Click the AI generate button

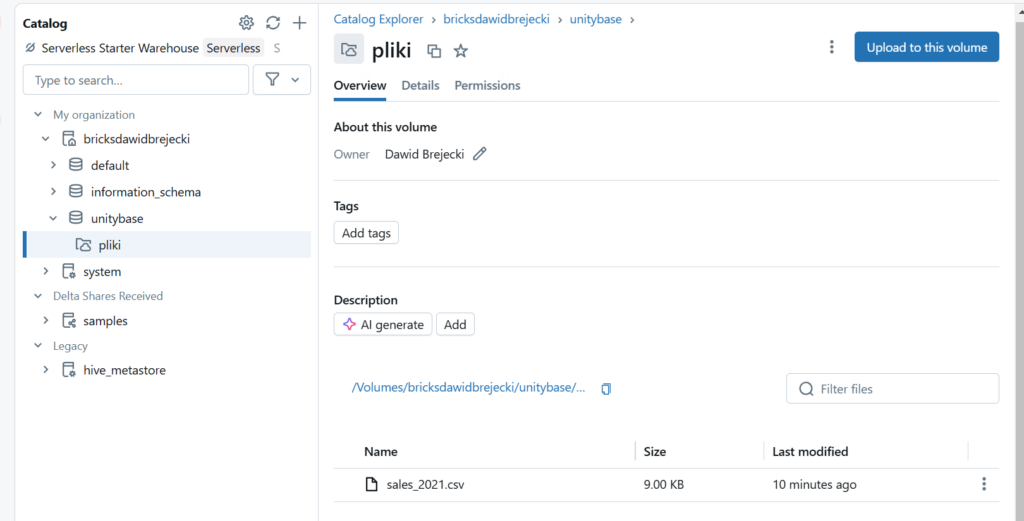(383, 325)
